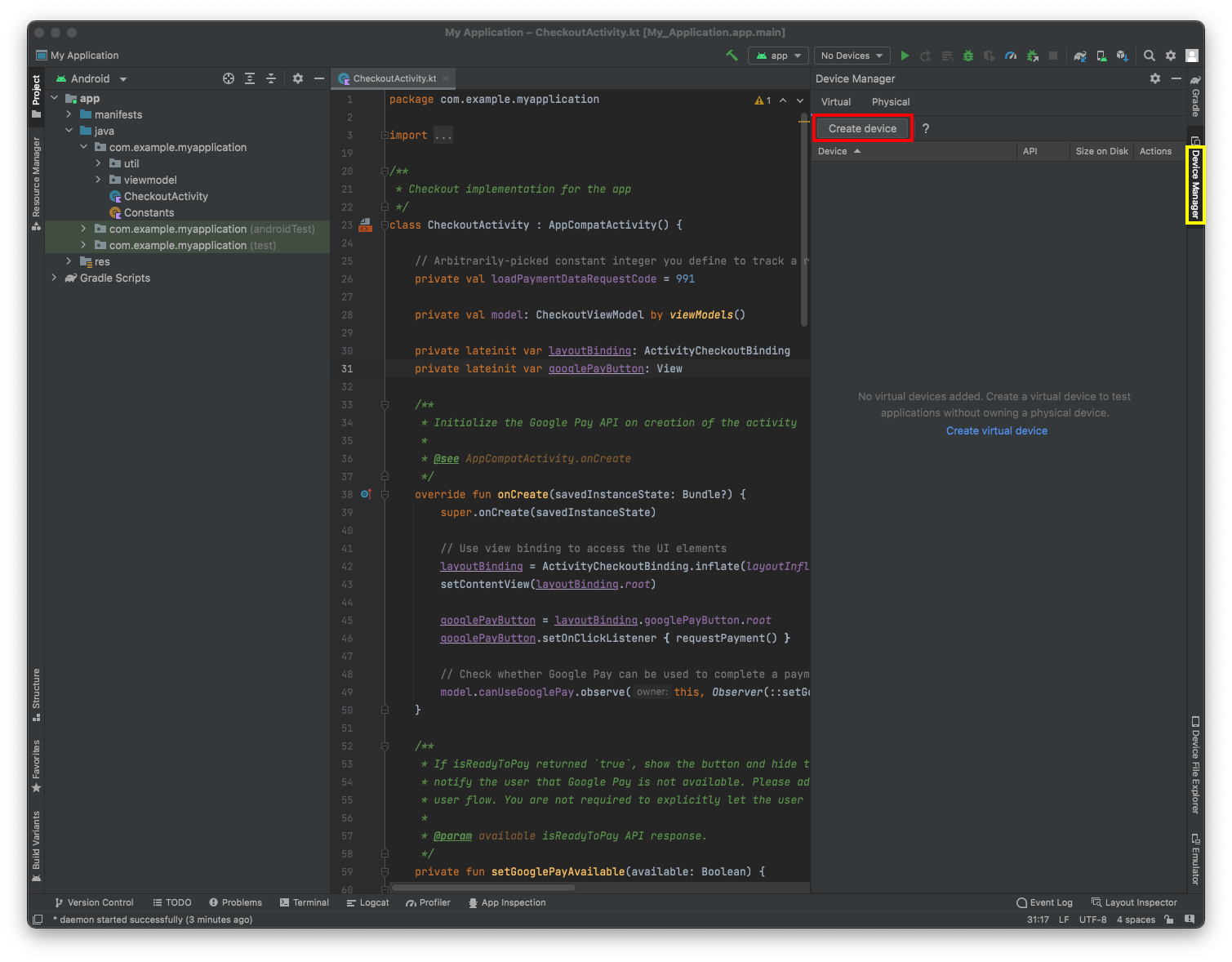The image size is (1232, 962).
Task: Click the green hammer Make Project icon
Action: coord(732,56)
